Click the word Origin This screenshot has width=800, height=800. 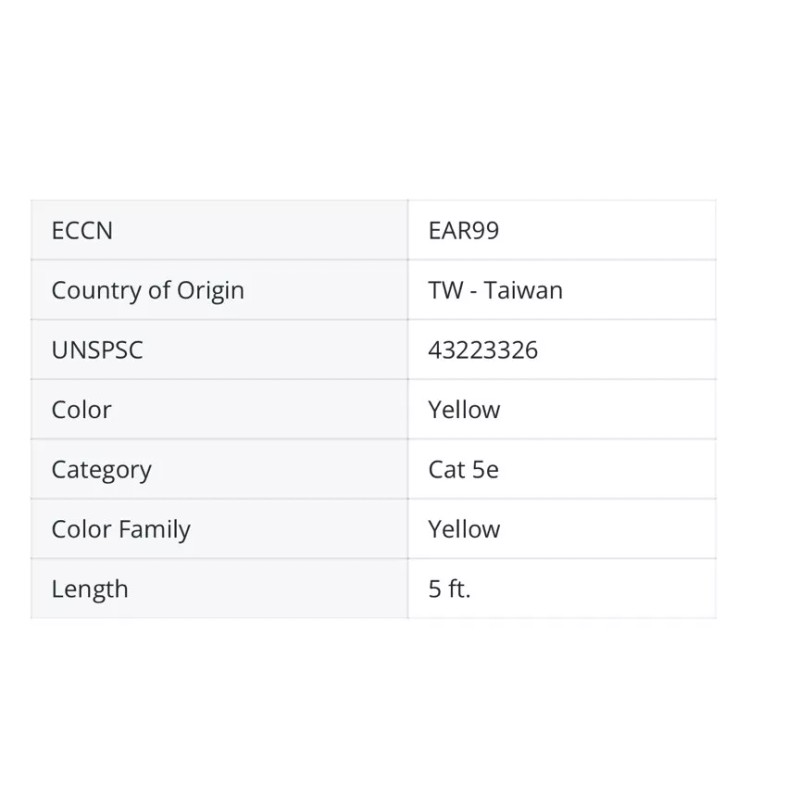tap(210, 291)
